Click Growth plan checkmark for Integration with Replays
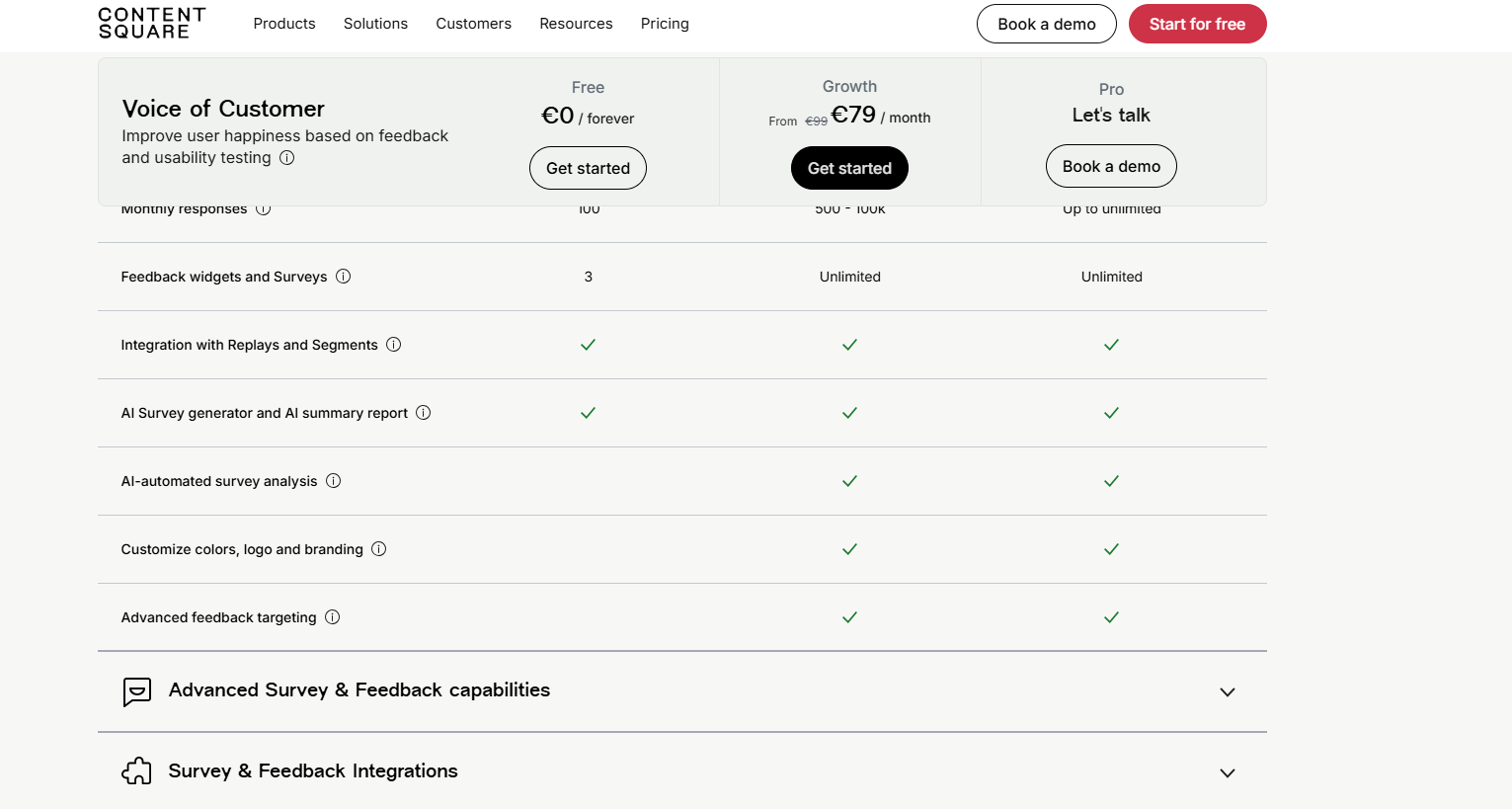Viewport: 1512px width, 809px height. [x=850, y=345]
